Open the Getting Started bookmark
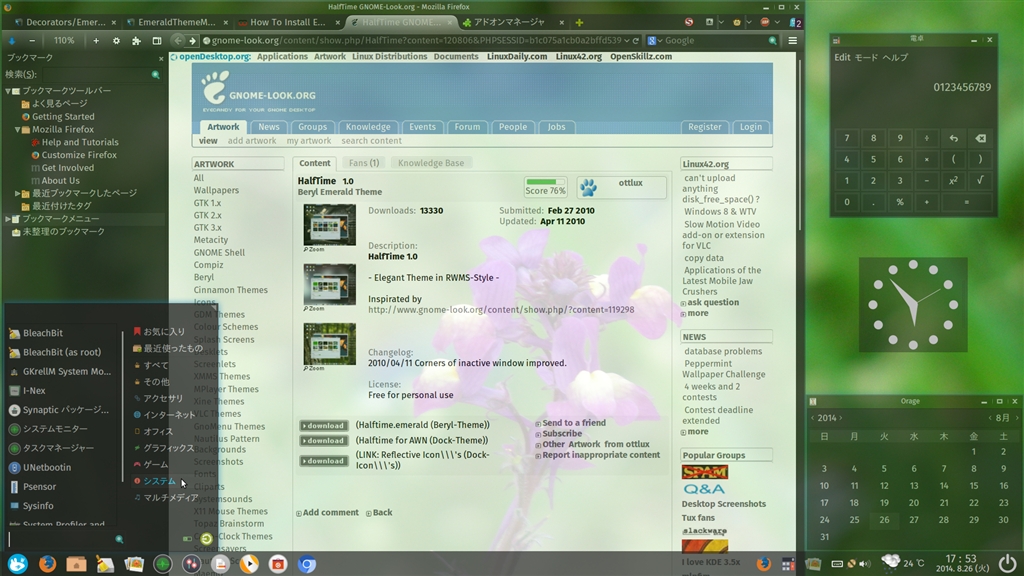1024x576 pixels. coord(63,117)
